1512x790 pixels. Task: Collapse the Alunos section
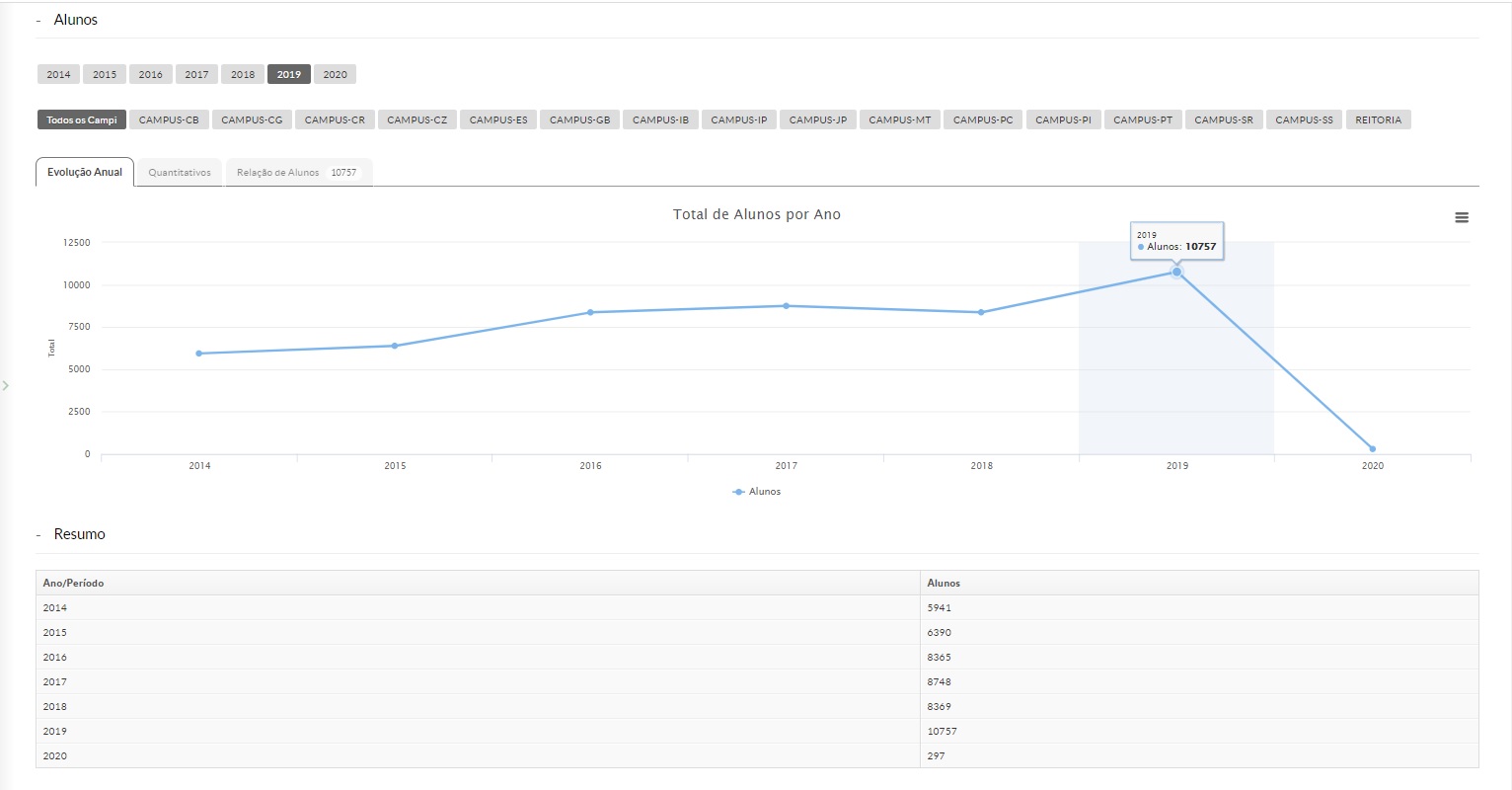39,21
